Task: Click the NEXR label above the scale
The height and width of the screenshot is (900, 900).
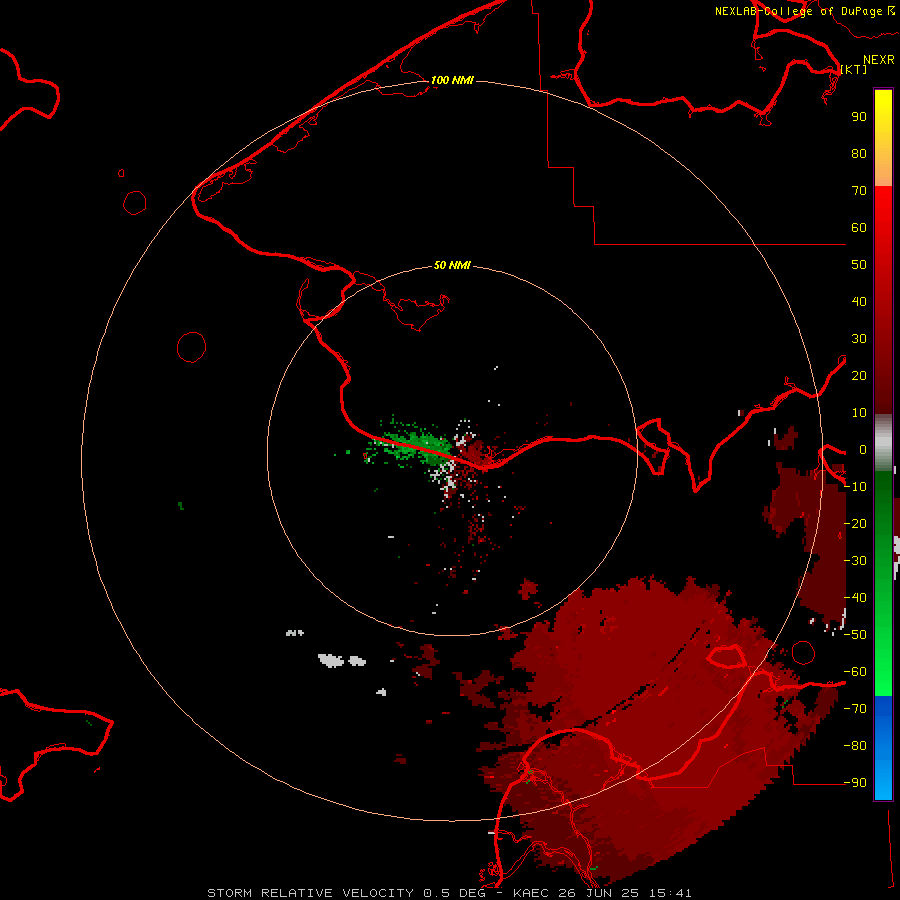Action: (x=878, y=60)
